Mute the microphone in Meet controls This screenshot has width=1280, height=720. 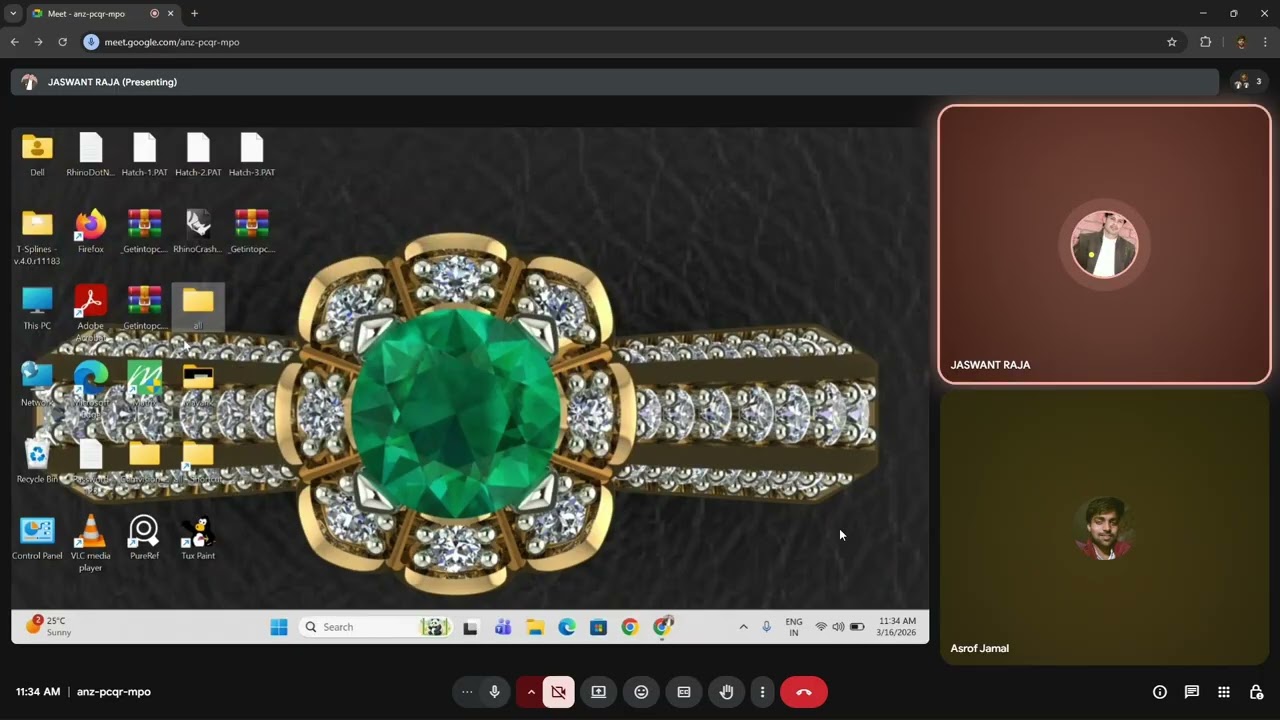(x=494, y=692)
